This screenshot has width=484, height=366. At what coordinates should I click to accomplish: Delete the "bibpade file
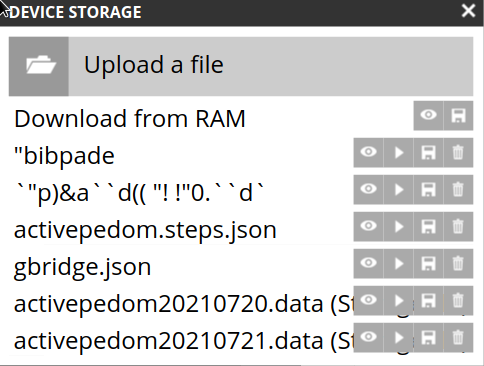point(458,153)
